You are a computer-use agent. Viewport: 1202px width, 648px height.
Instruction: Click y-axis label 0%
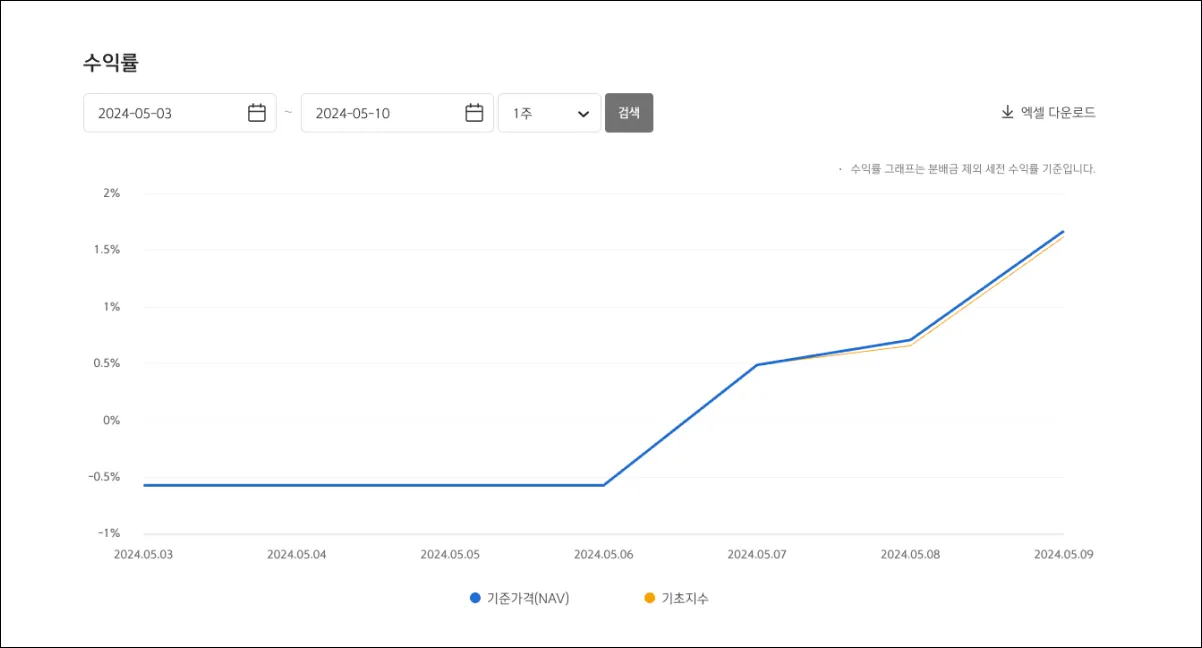point(111,420)
